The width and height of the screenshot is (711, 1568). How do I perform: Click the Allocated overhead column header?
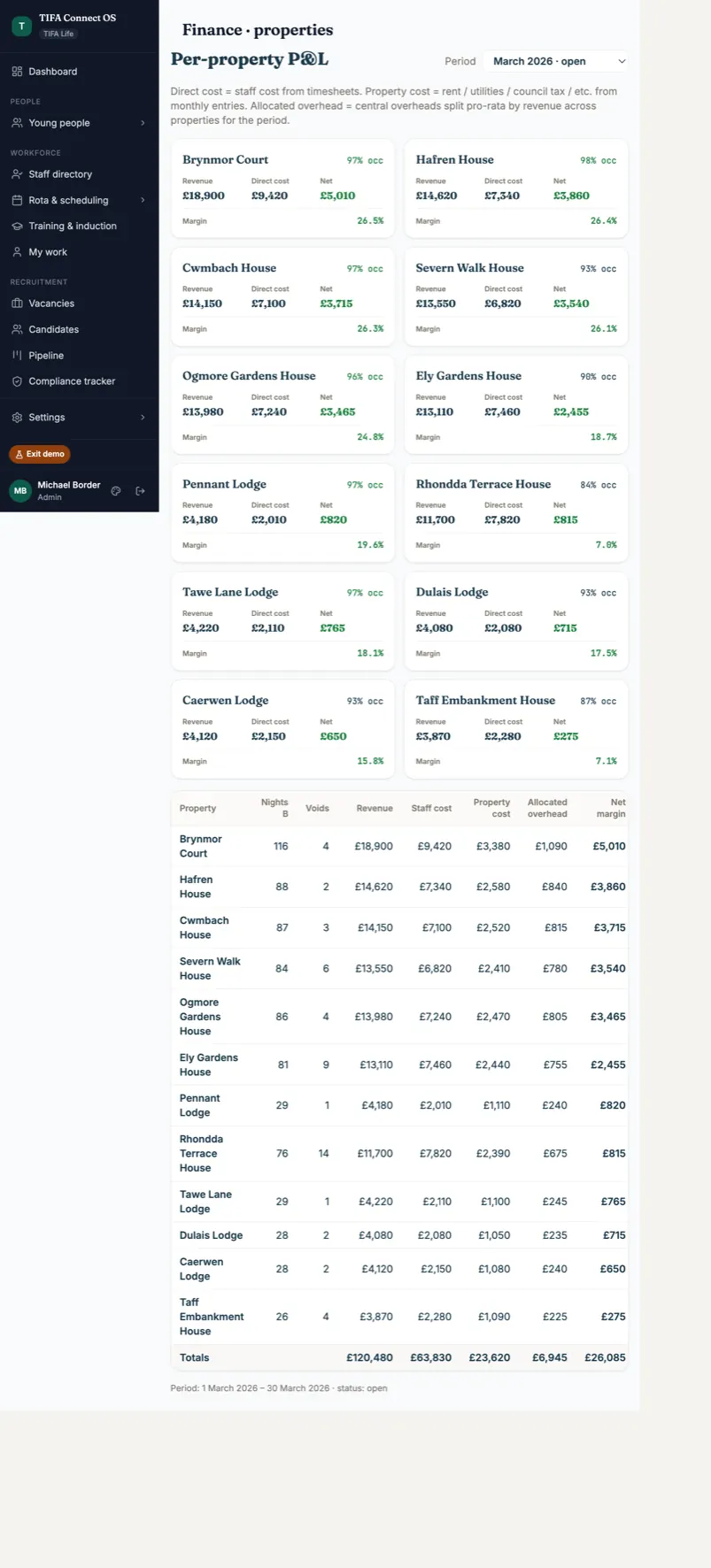[x=547, y=808]
